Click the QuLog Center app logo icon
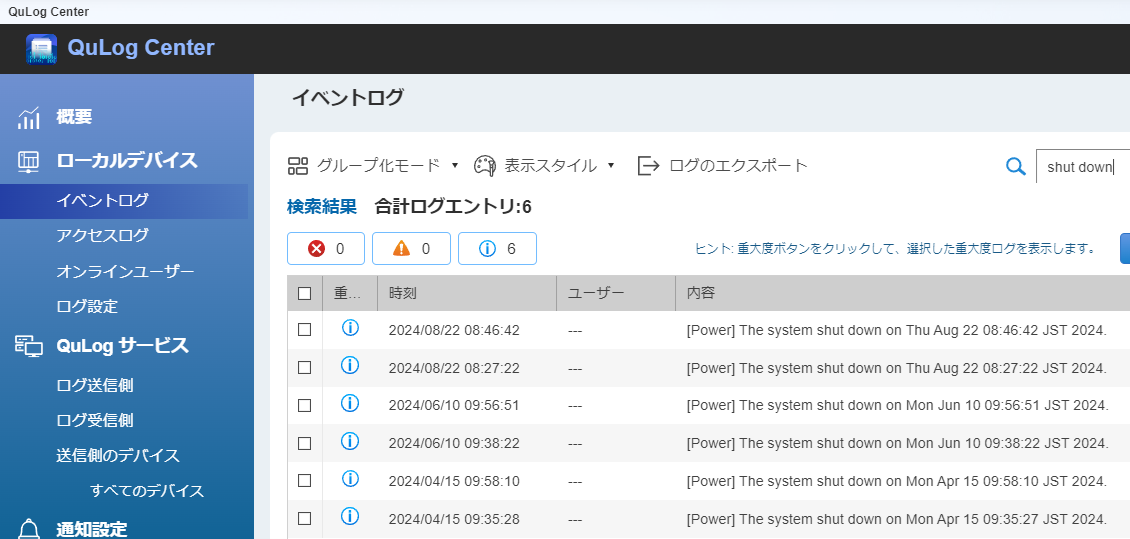This screenshot has width=1130, height=539. click(41, 48)
